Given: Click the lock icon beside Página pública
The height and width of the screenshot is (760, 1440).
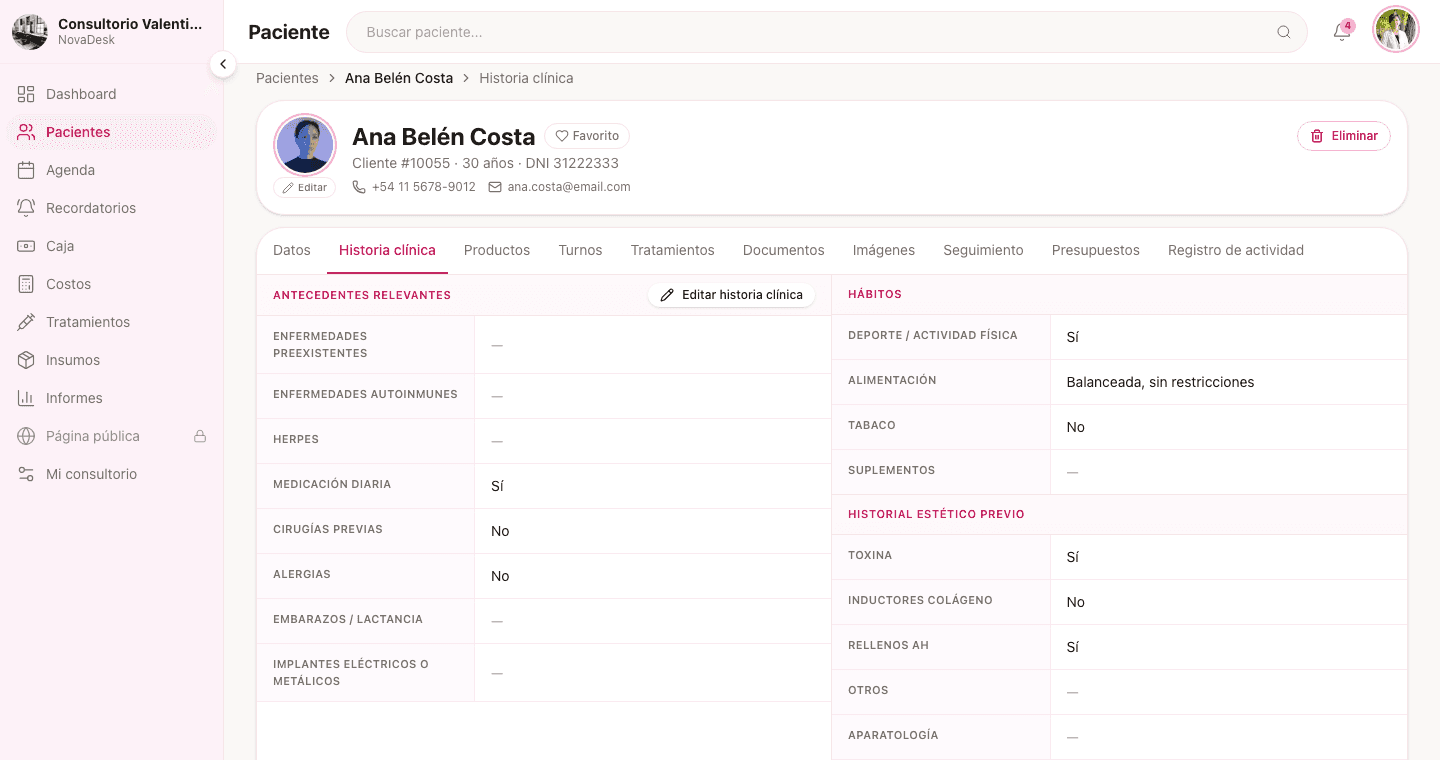Looking at the screenshot, I should 200,436.
